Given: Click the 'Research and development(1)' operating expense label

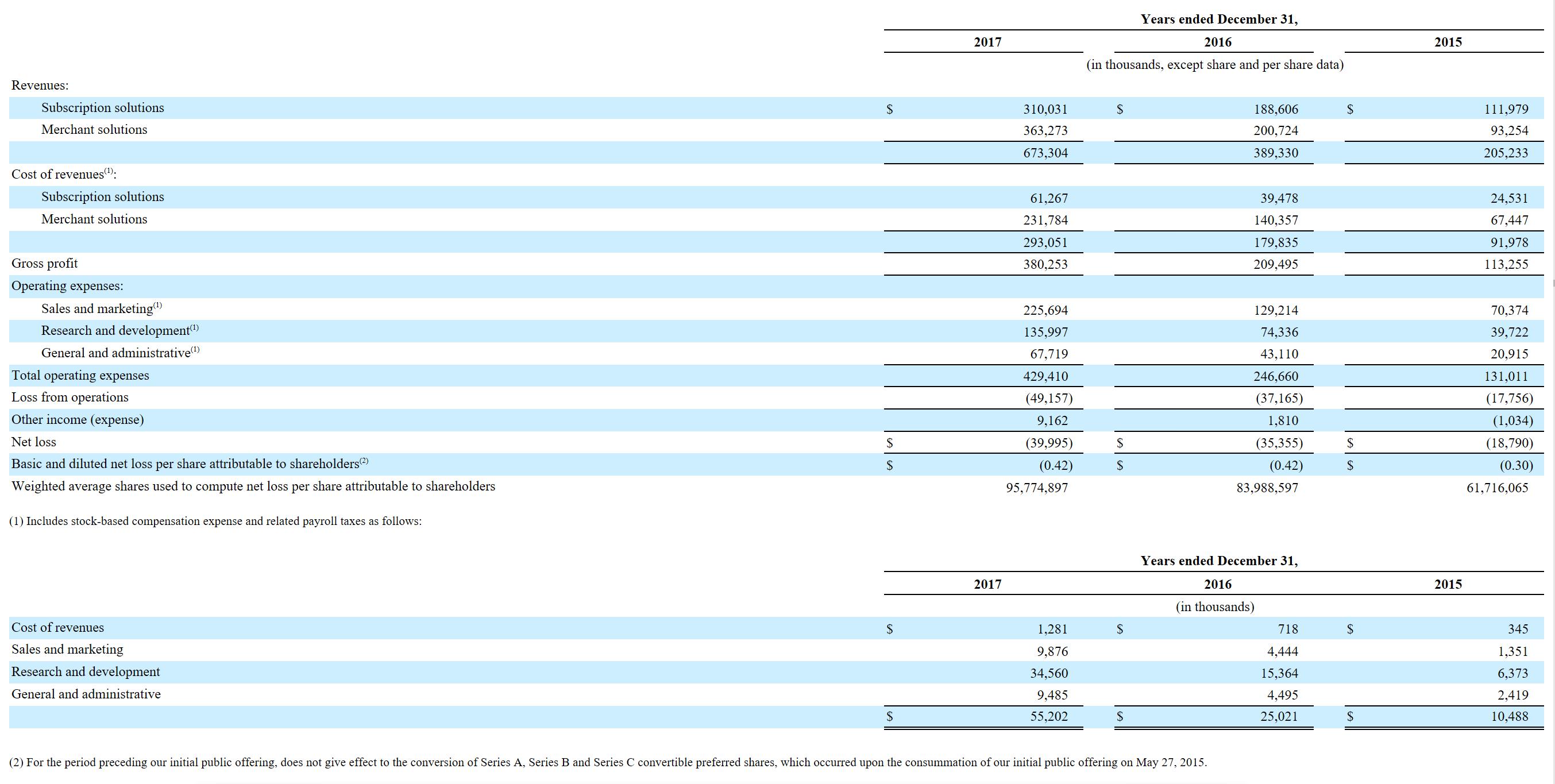Looking at the screenshot, I should [x=119, y=330].
